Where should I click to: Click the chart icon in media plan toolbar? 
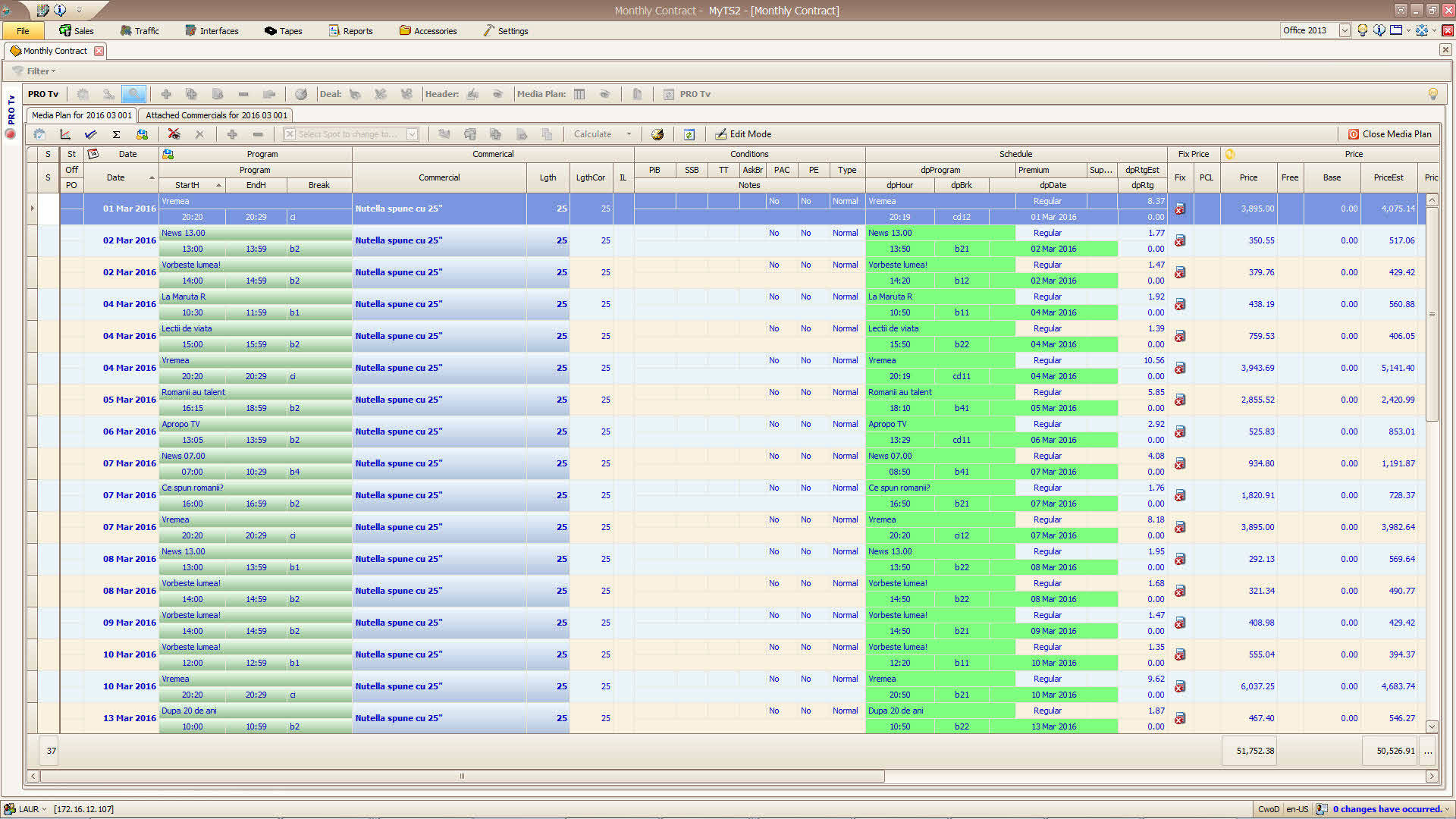[65, 134]
